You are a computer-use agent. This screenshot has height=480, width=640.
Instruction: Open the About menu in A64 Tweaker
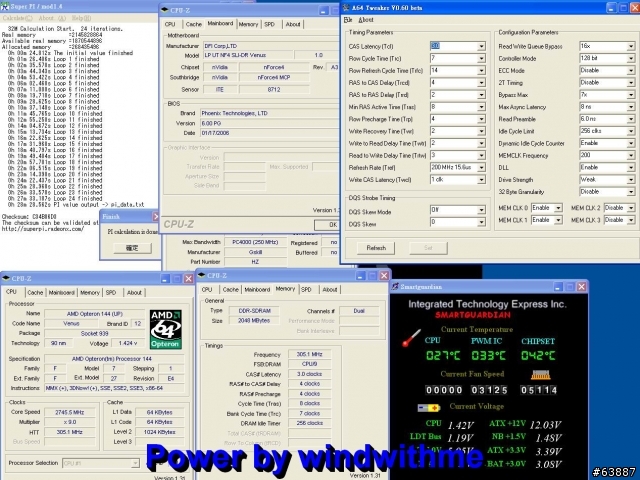coord(366,20)
